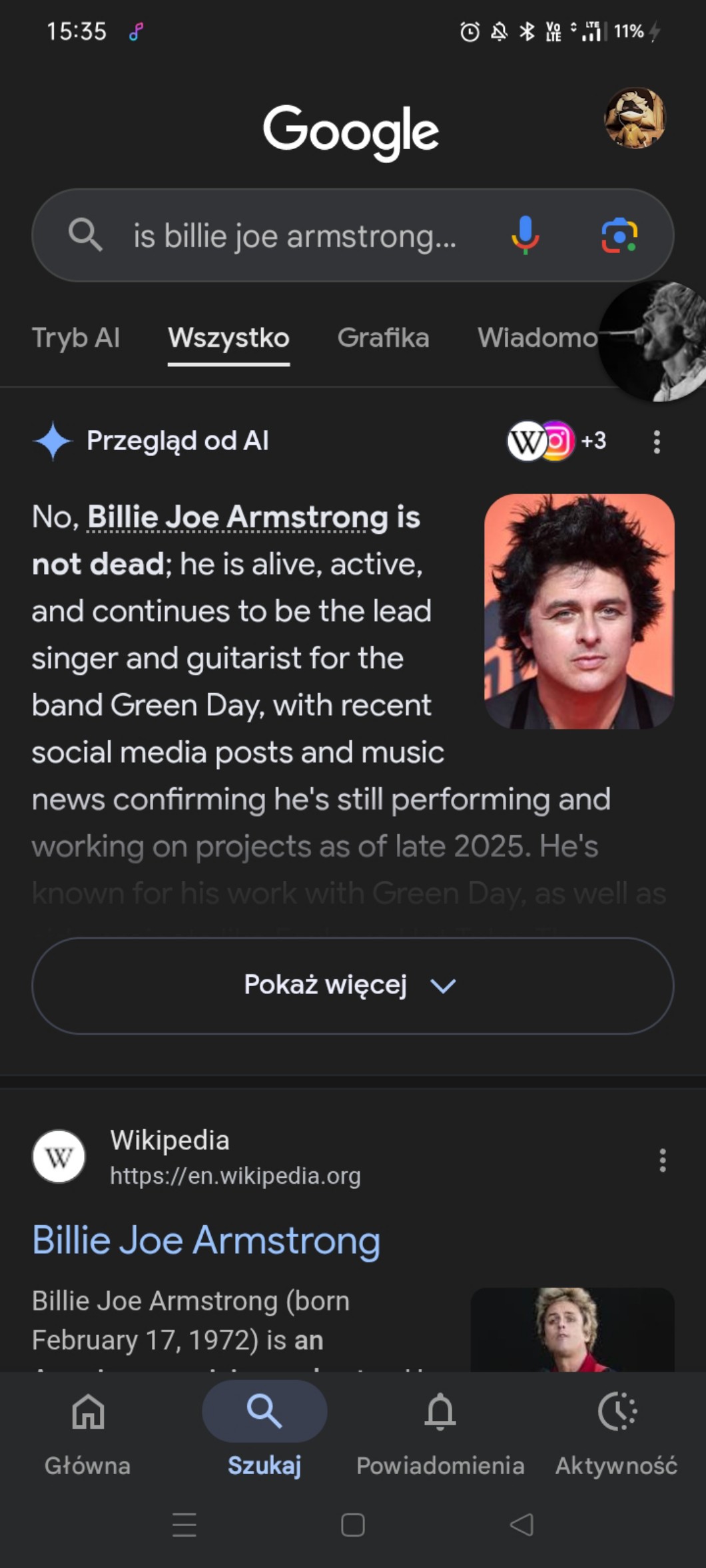Screen dimensions: 706x1568
Task: Tap underlined "Billie Joe Armstrong" in AI overview
Action: 238,517
